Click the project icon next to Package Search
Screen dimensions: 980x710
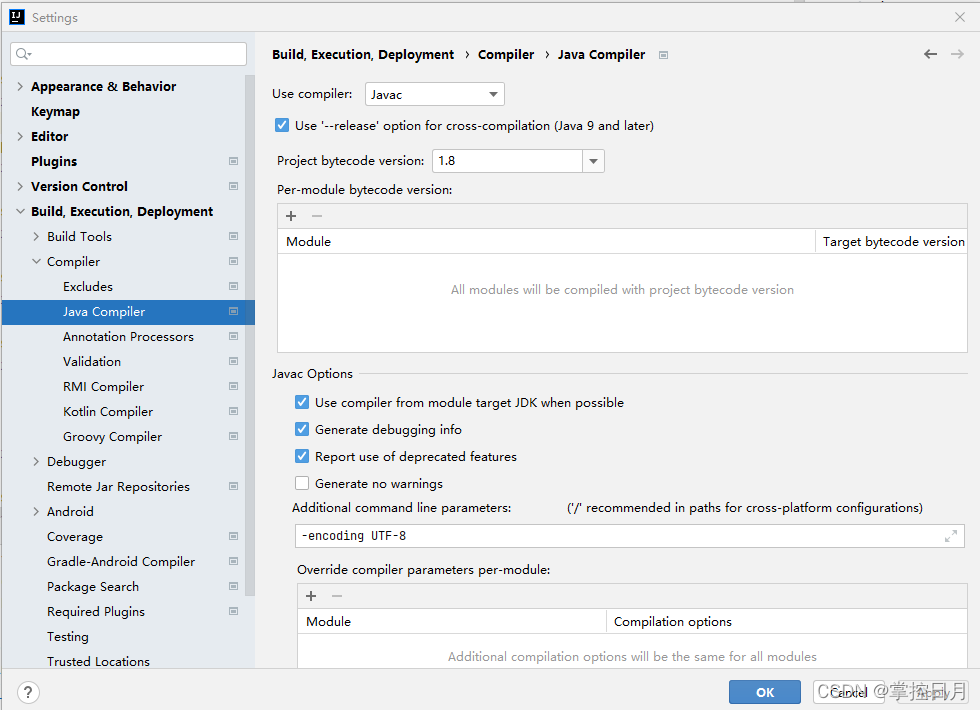(233, 586)
